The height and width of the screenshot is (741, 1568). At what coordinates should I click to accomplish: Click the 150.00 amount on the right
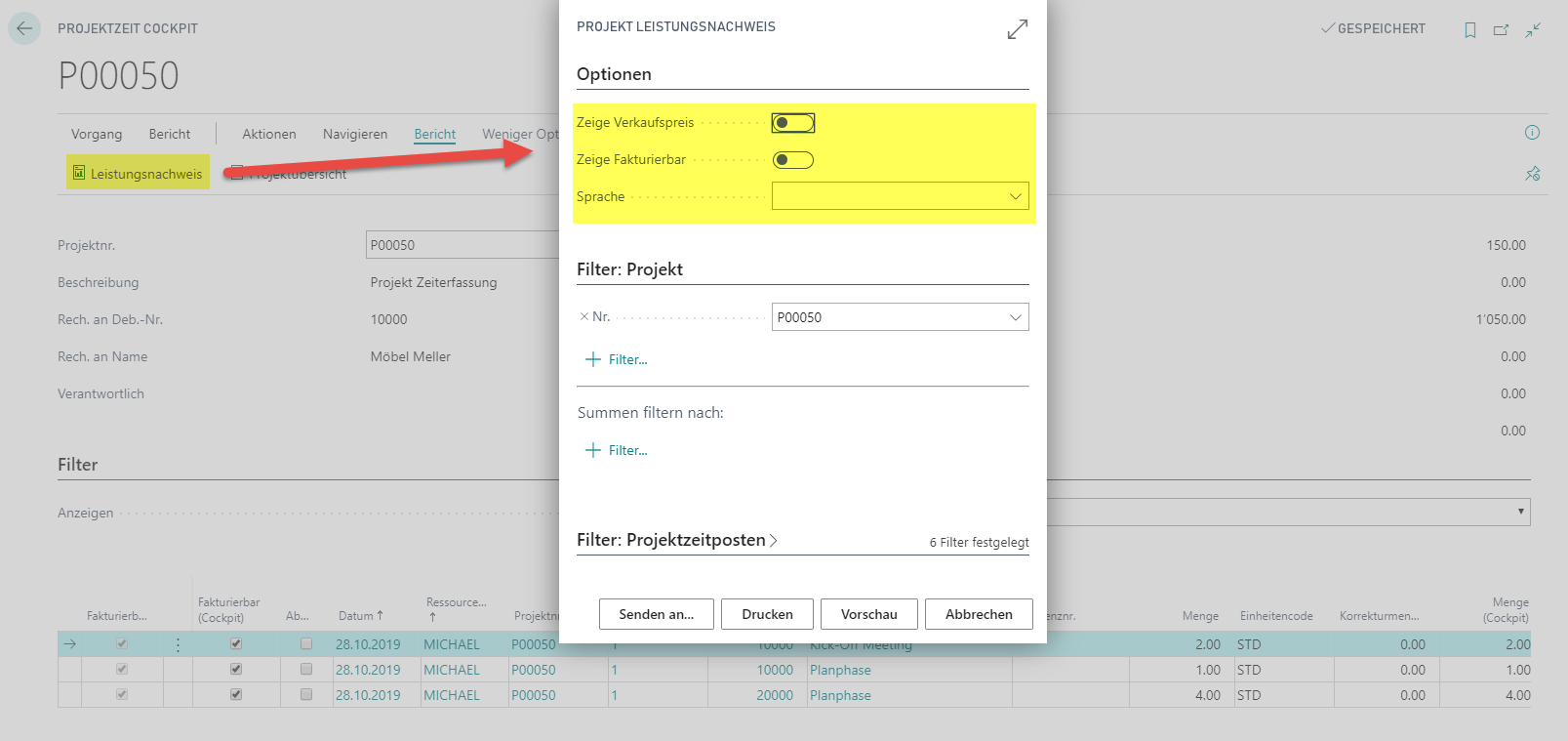tap(1507, 245)
